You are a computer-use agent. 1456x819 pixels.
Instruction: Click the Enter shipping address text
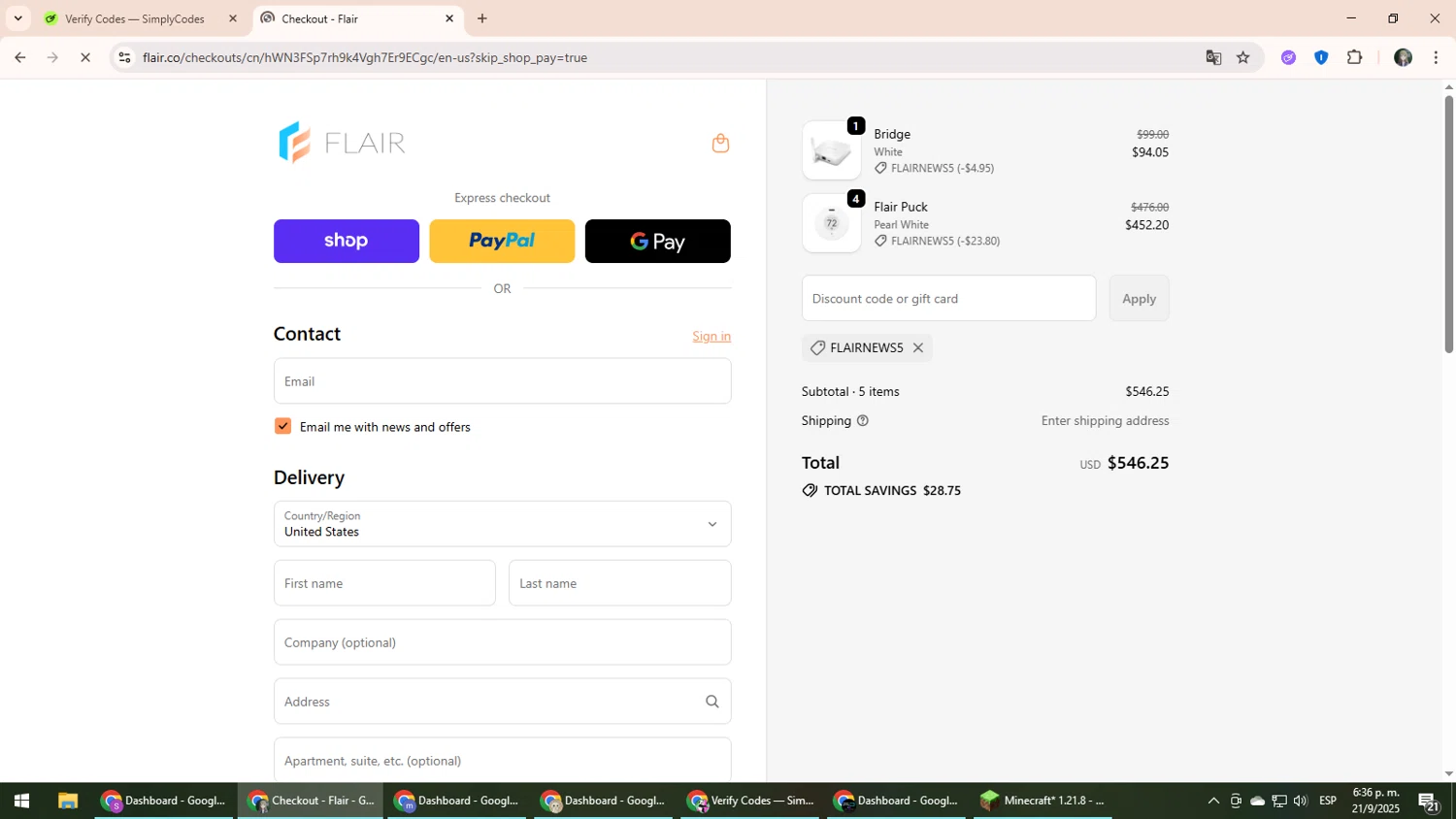(x=1105, y=421)
